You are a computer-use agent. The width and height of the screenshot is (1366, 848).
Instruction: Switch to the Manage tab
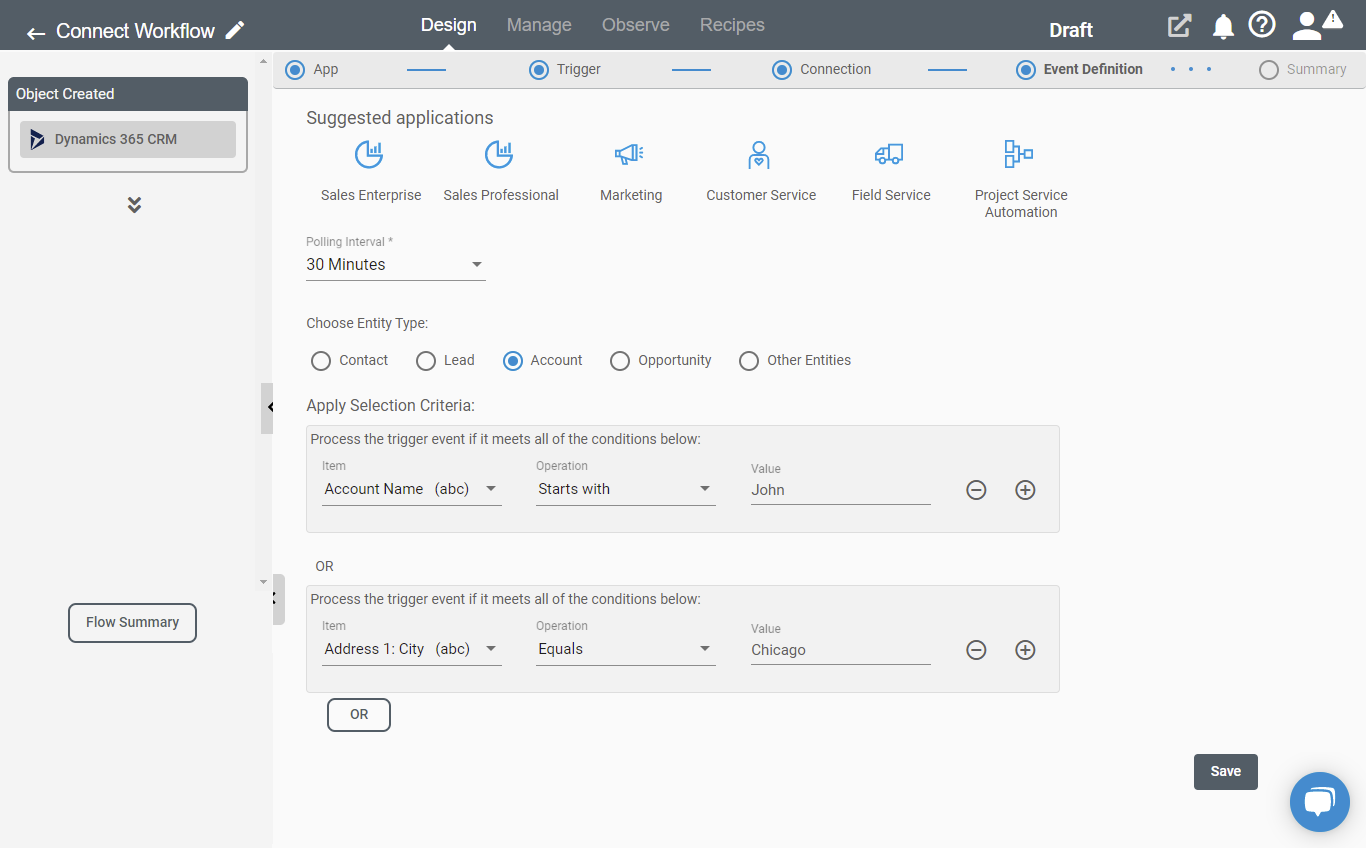point(539,25)
